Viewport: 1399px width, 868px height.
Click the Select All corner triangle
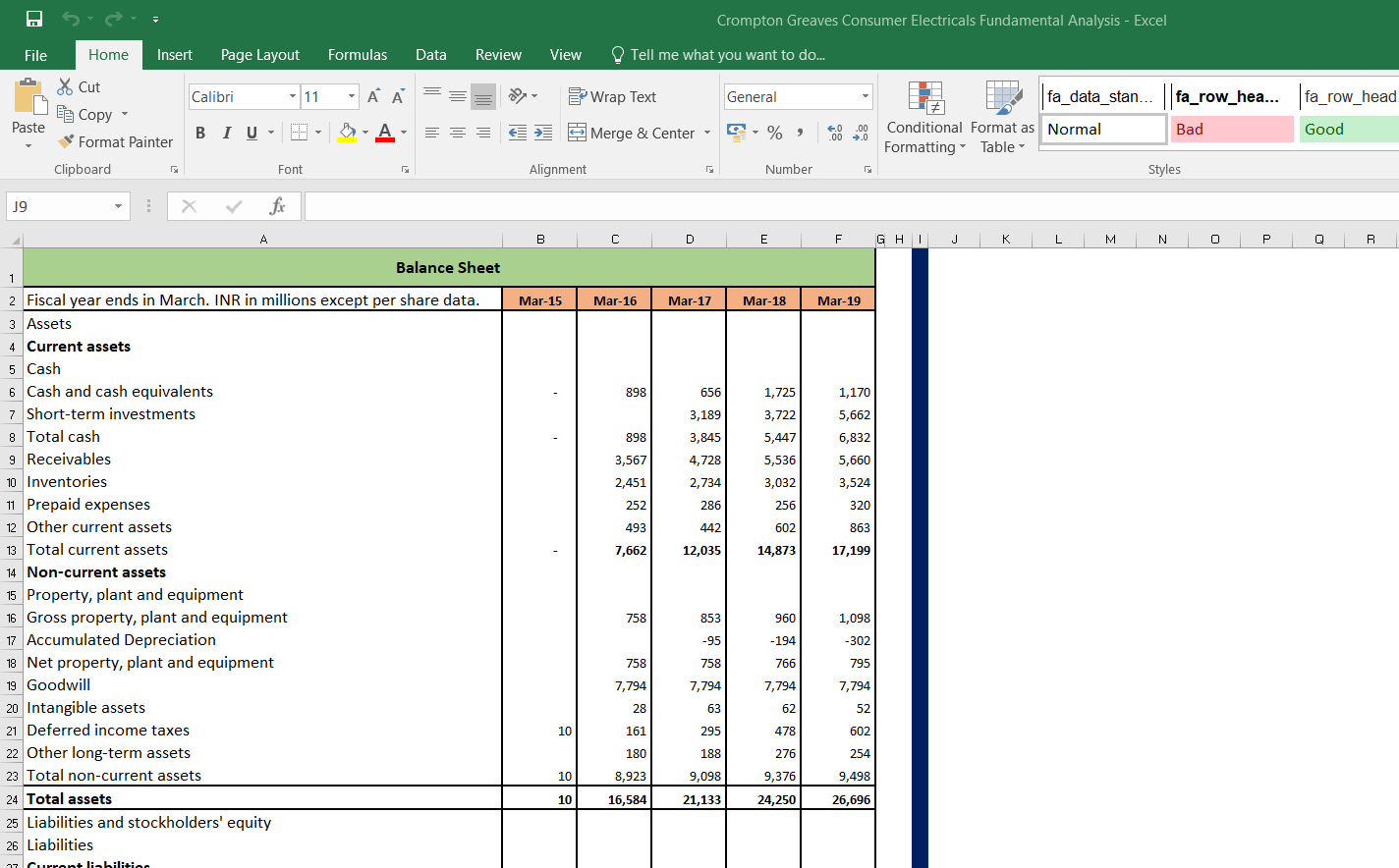pyautogui.click(x=15, y=240)
